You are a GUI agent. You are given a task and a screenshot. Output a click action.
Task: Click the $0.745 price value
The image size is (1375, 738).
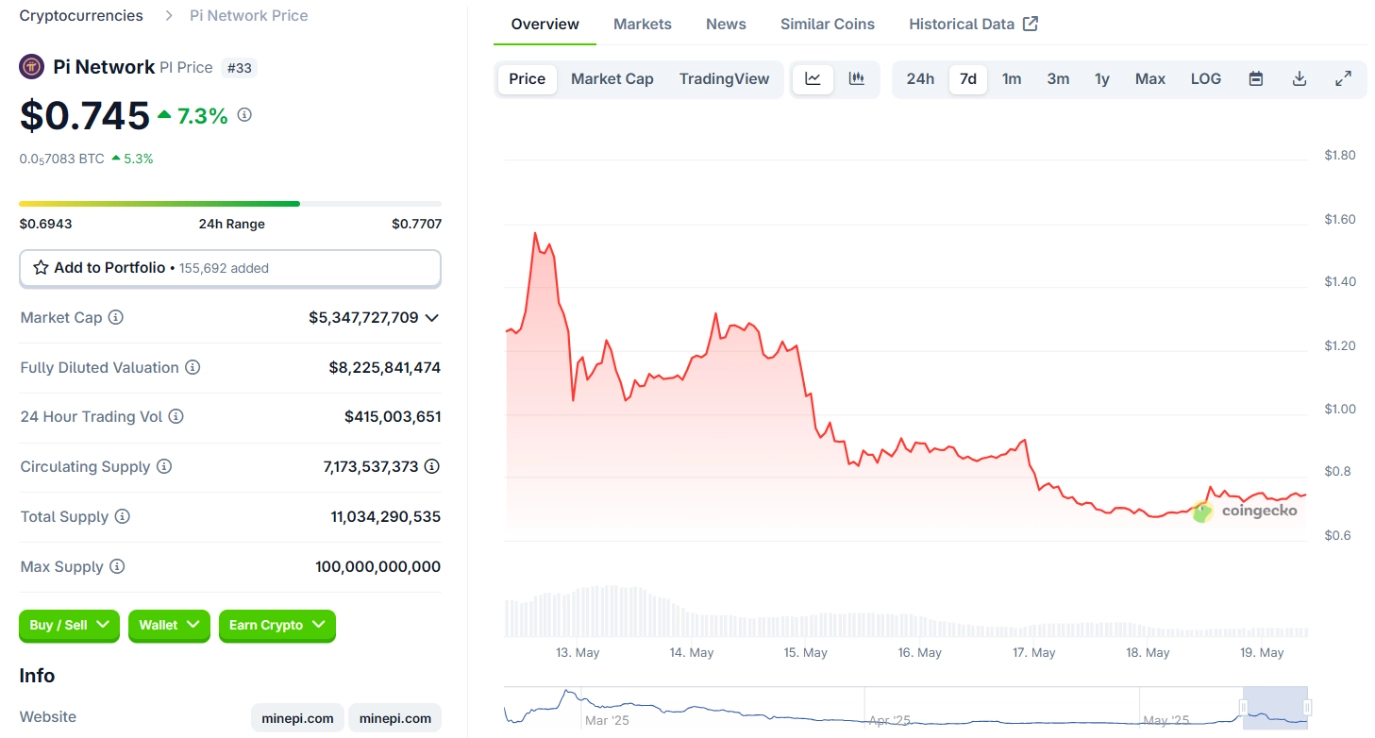(x=85, y=116)
